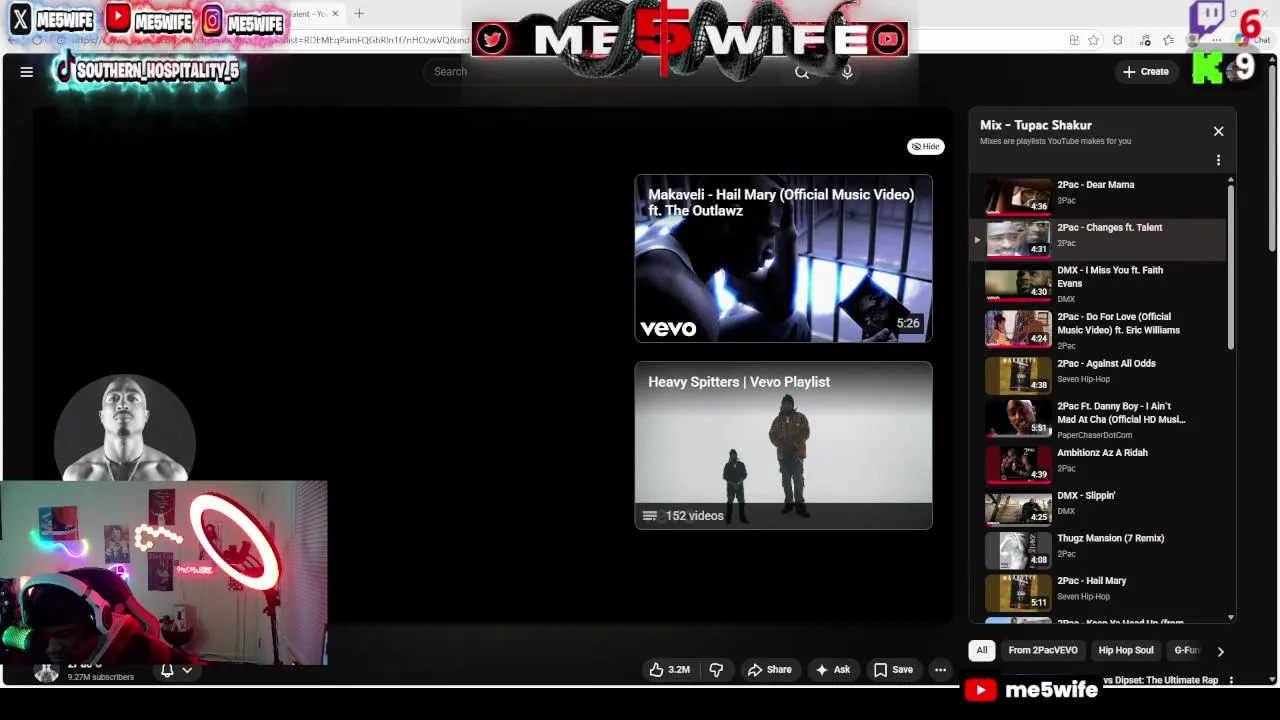1280x720 pixels.
Task: Play Thugz Mansion (7 Remix)
Action: [1098, 549]
